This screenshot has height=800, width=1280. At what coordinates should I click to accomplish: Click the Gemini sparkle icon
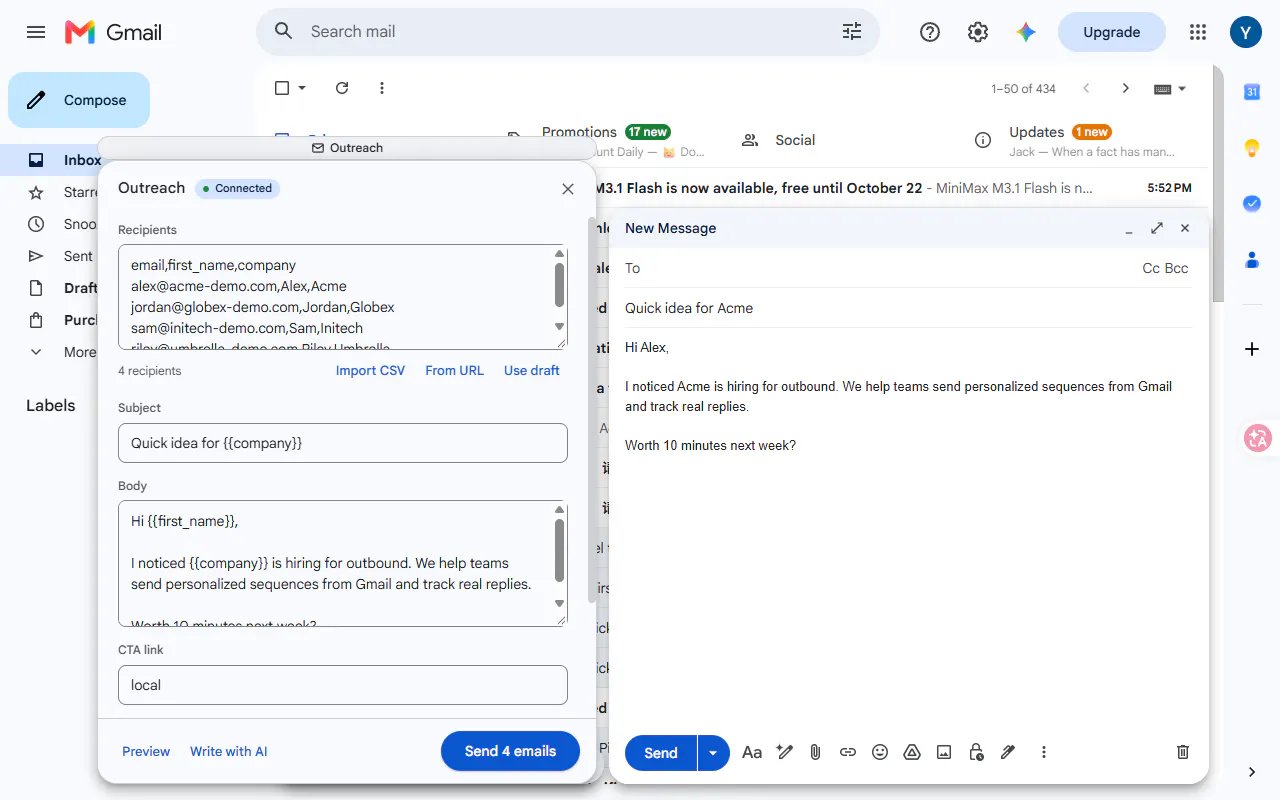pos(1026,32)
